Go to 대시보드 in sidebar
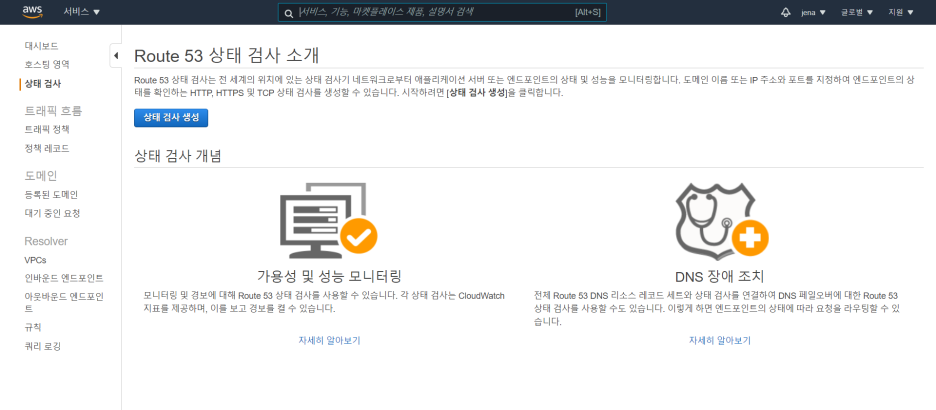This screenshot has width=936, height=410. (x=41, y=46)
